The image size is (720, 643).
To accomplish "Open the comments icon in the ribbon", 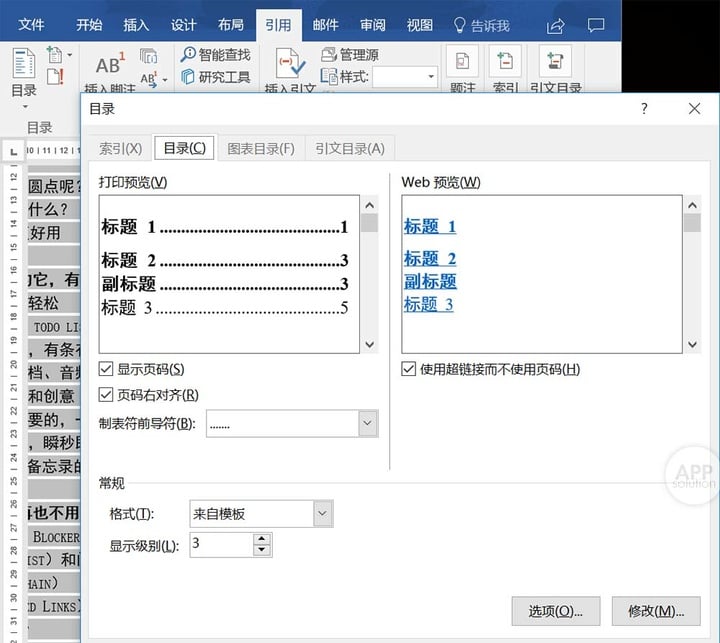I will click(x=596, y=25).
